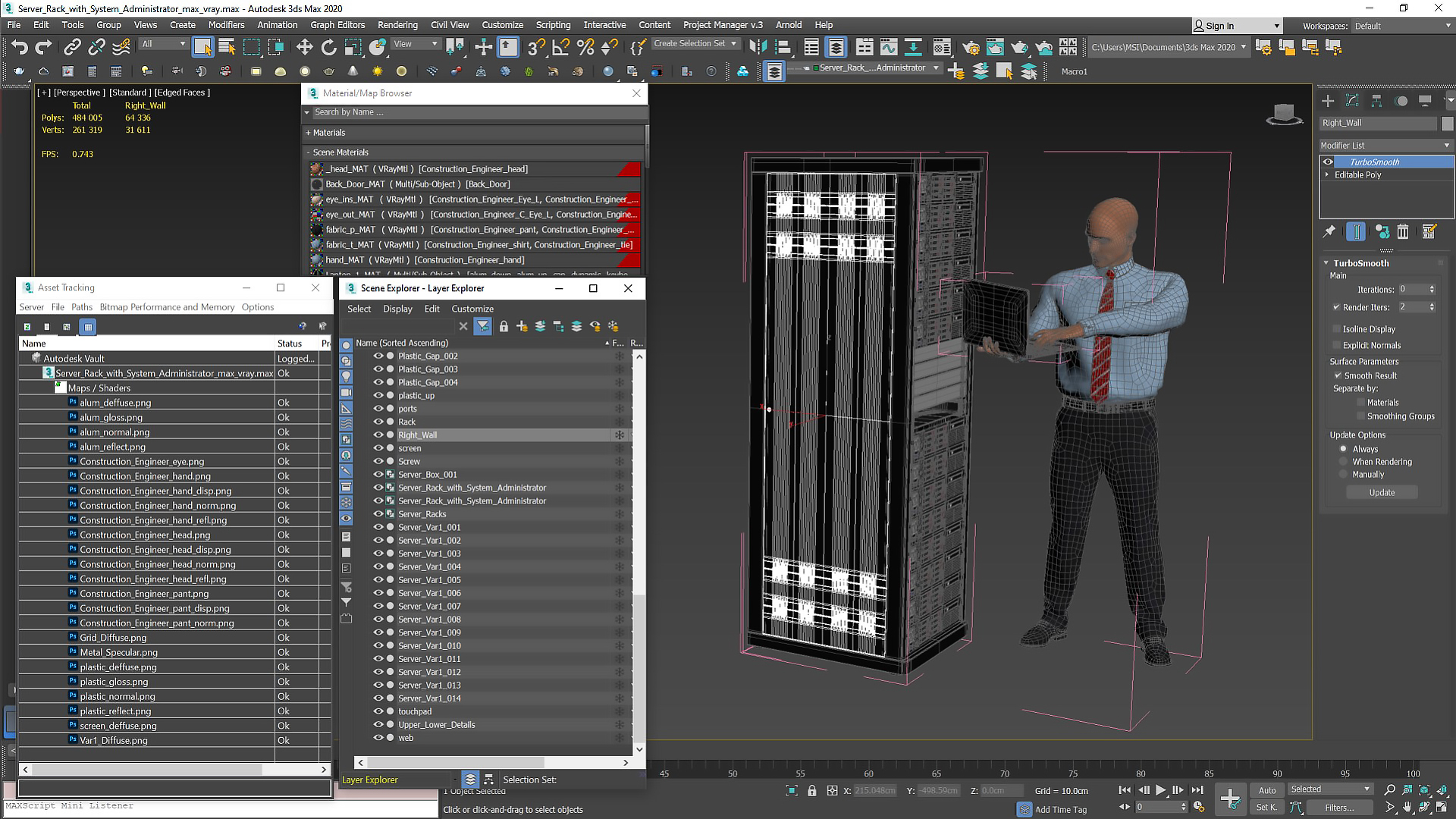
Task: Open the Hierarchy panel tab icon
Action: point(1376,101)
